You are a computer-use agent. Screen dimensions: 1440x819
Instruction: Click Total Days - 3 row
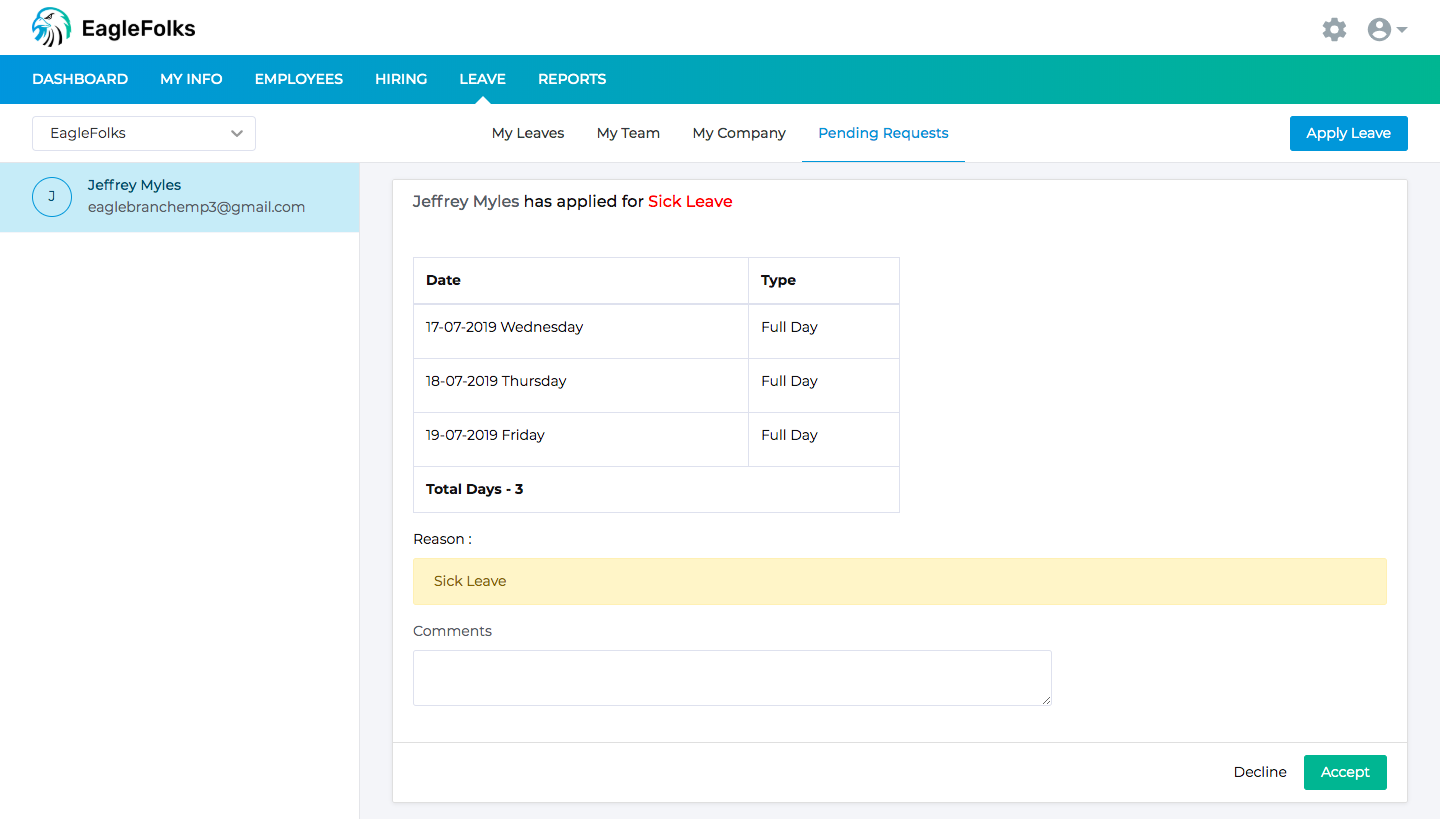click(656, 489)
